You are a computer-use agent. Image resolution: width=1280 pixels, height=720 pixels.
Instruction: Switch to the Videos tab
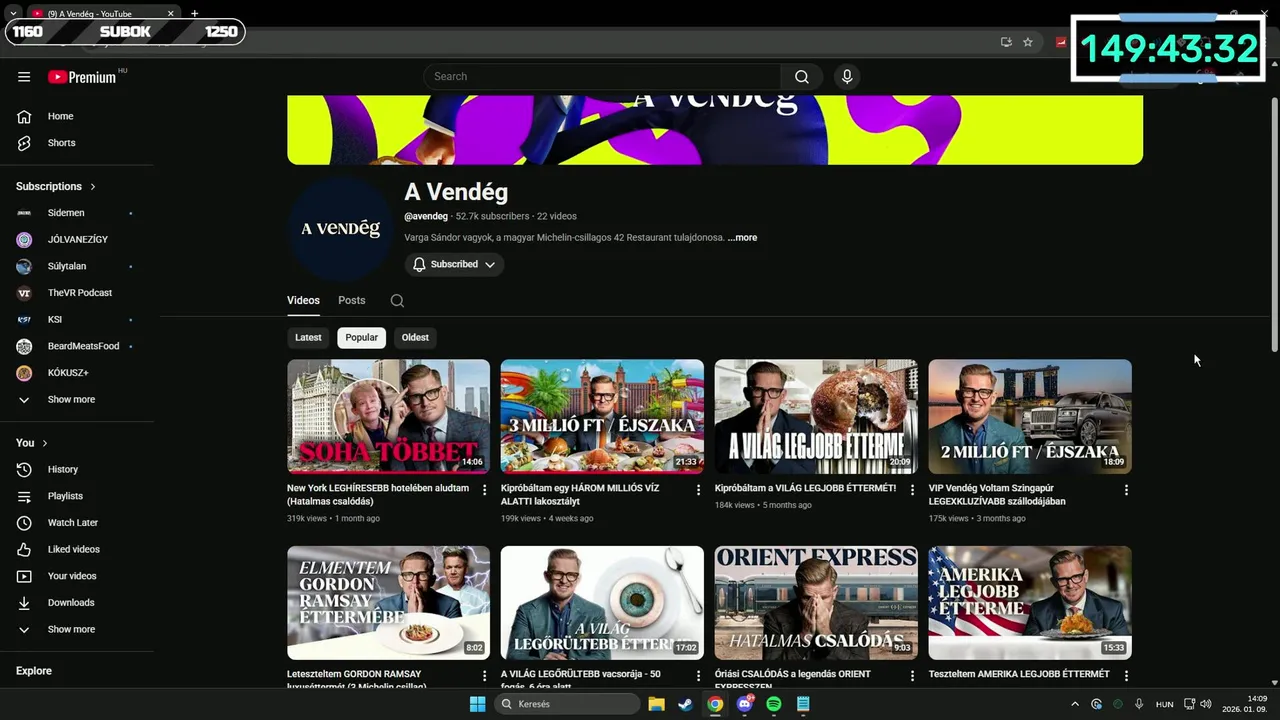tap(303, 300)
